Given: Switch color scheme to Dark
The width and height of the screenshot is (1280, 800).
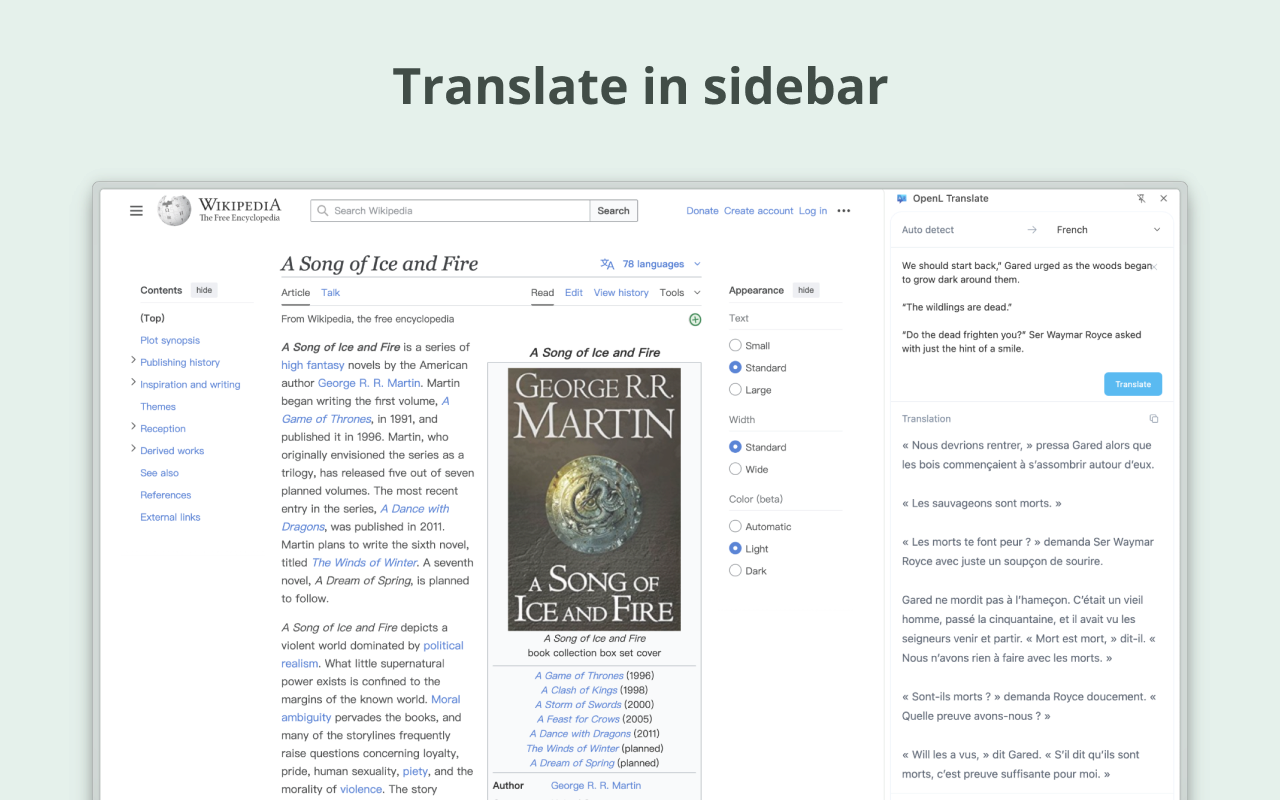Looking at the screenshot, I should (x=735, y=570).
